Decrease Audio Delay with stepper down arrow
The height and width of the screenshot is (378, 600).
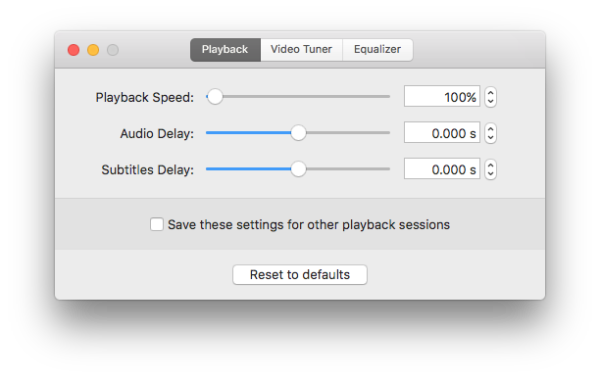coord(490,138)
